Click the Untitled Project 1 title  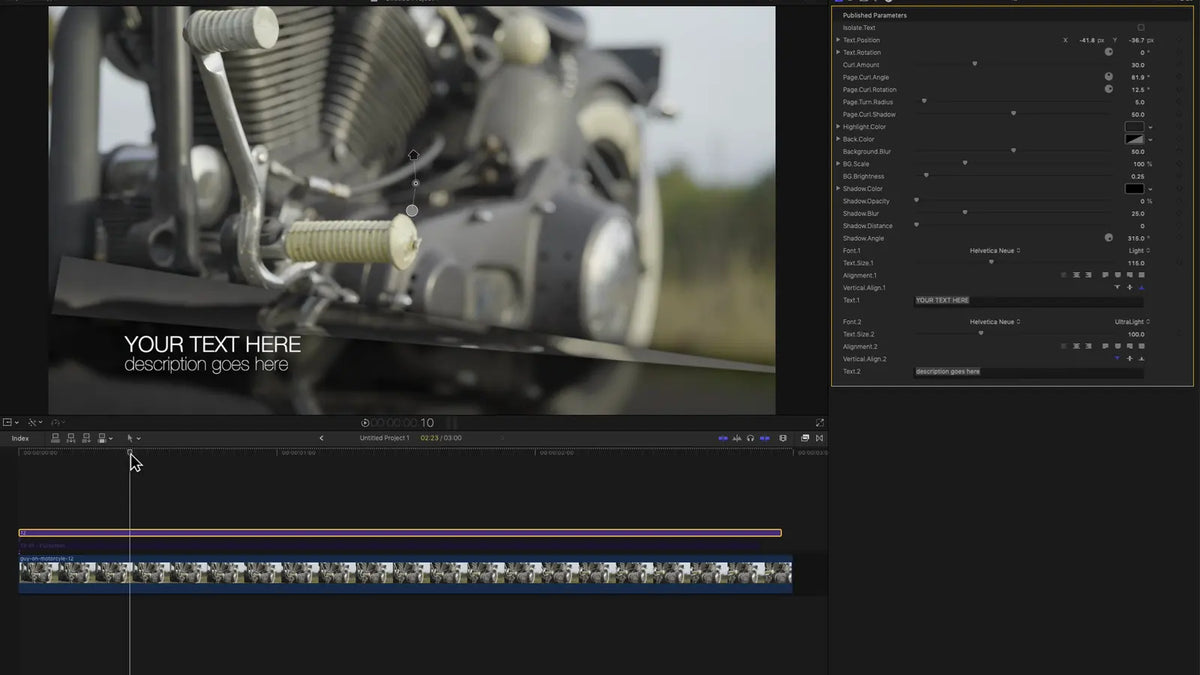(x=385, y=438)
